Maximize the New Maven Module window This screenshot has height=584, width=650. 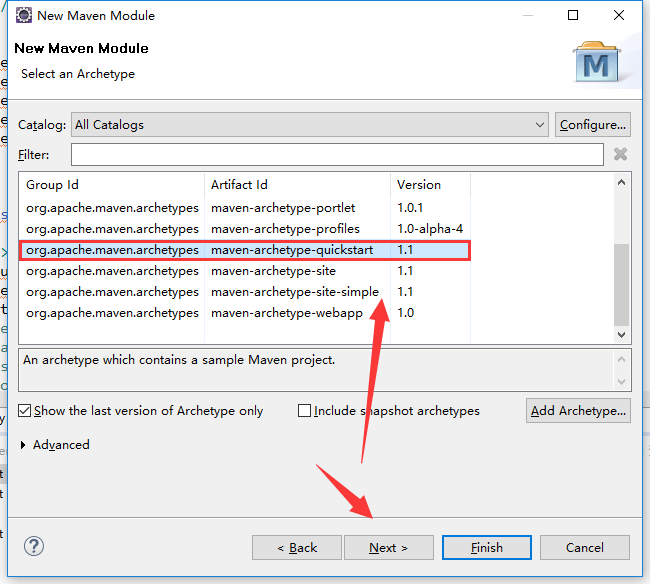[x=573, y=15]
